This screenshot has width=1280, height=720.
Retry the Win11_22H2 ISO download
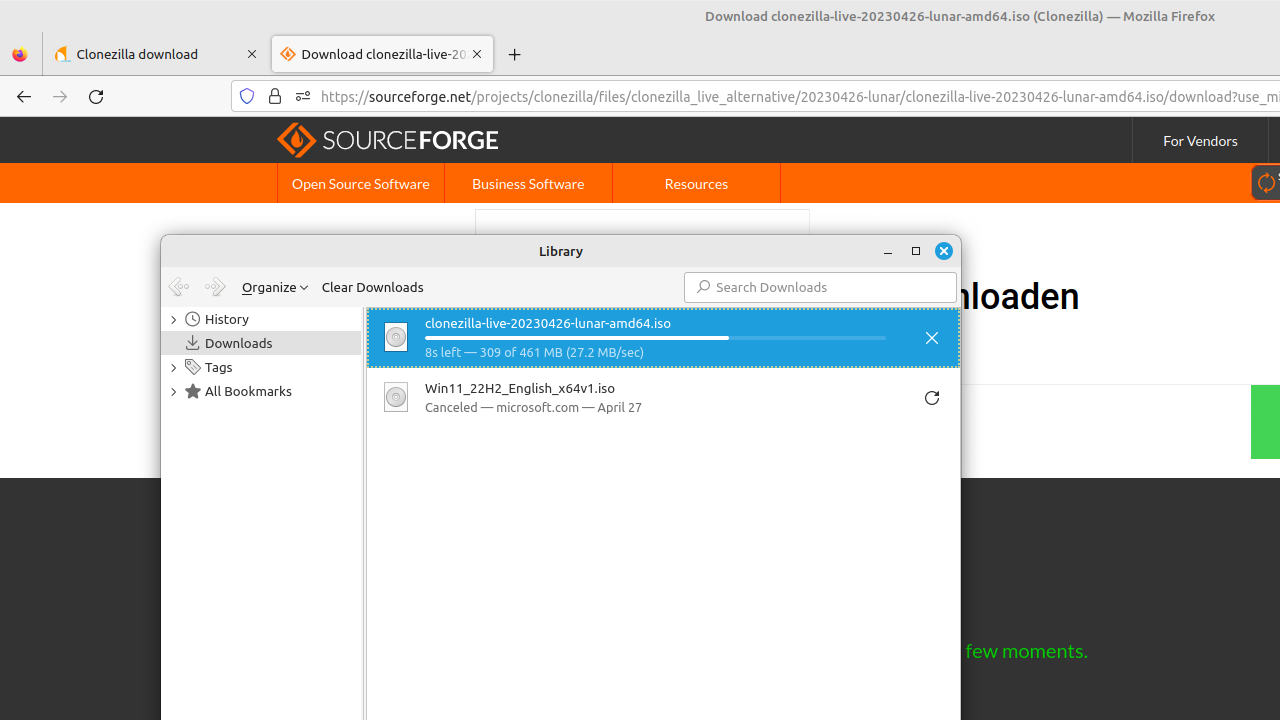pos(932,398)
